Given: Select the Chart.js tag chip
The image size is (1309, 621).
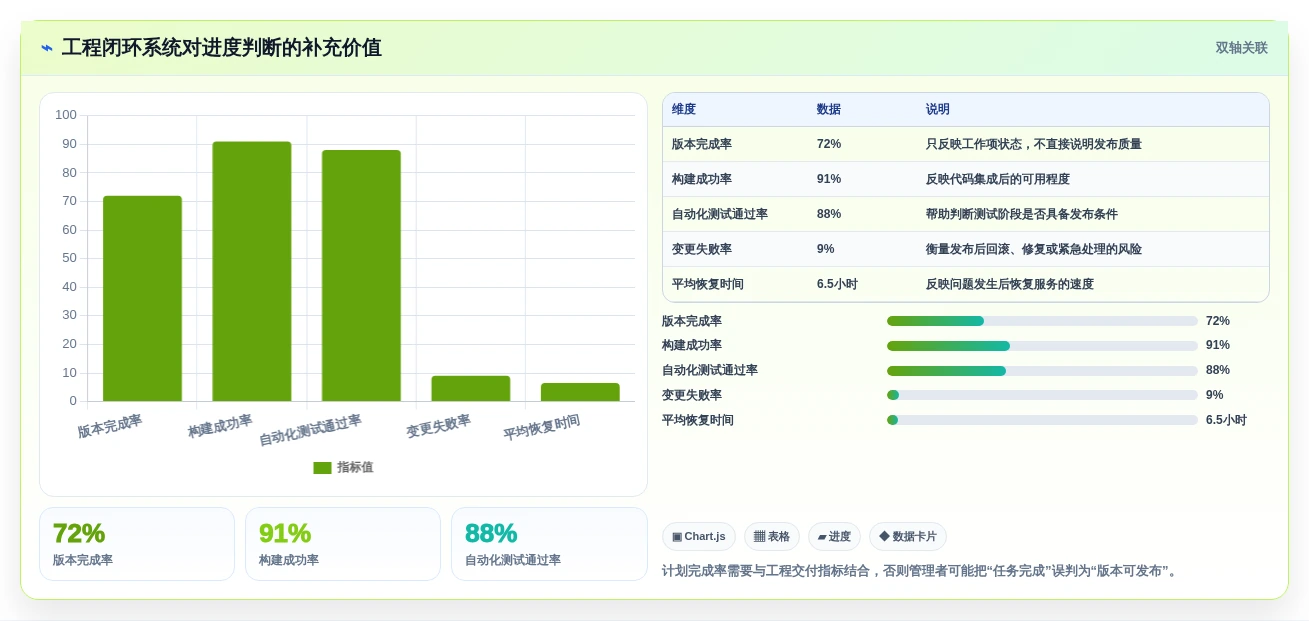Looking at the screenshot, I should [699, 537].
